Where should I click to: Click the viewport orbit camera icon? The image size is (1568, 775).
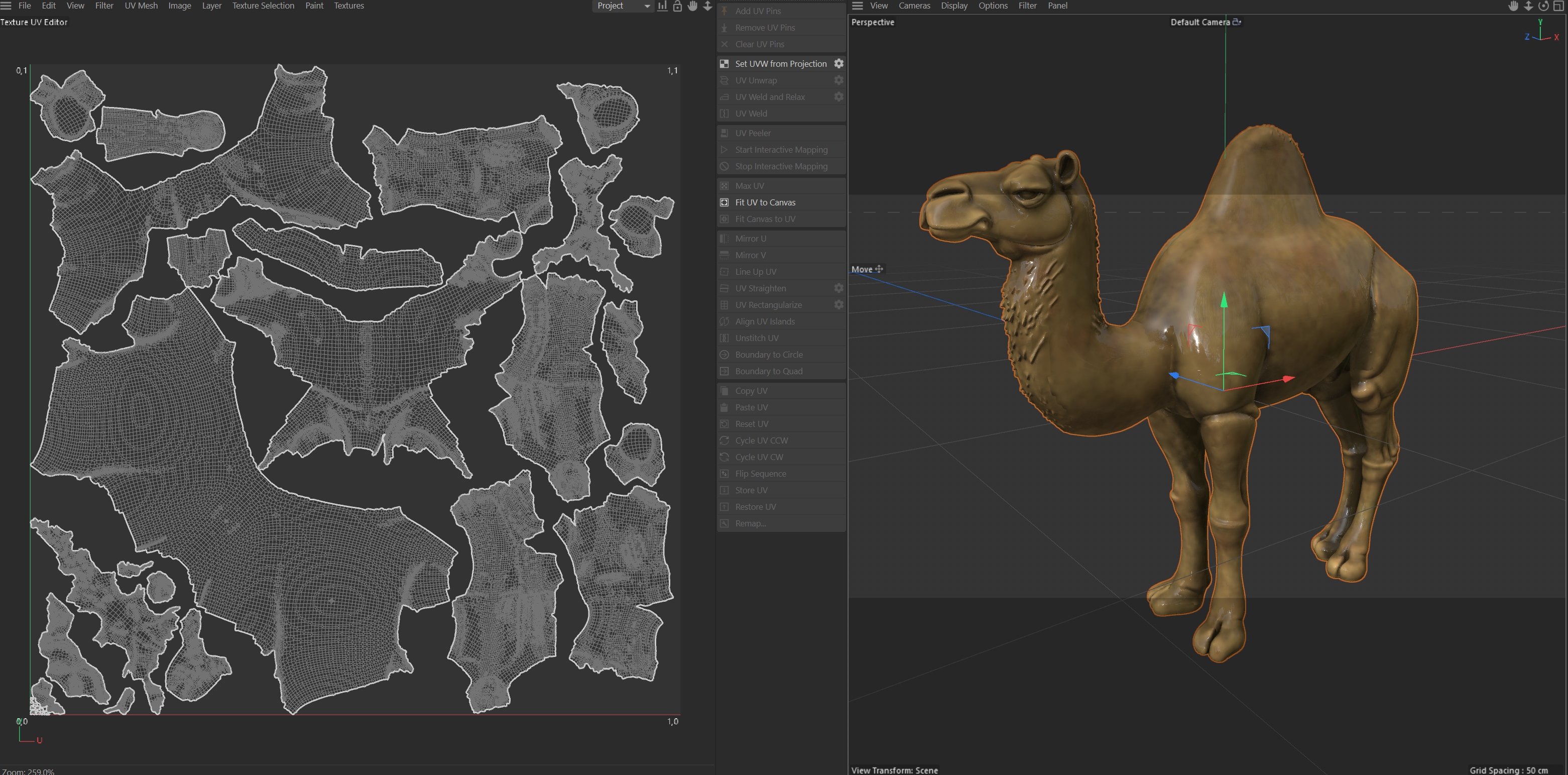pos(1543,6)
